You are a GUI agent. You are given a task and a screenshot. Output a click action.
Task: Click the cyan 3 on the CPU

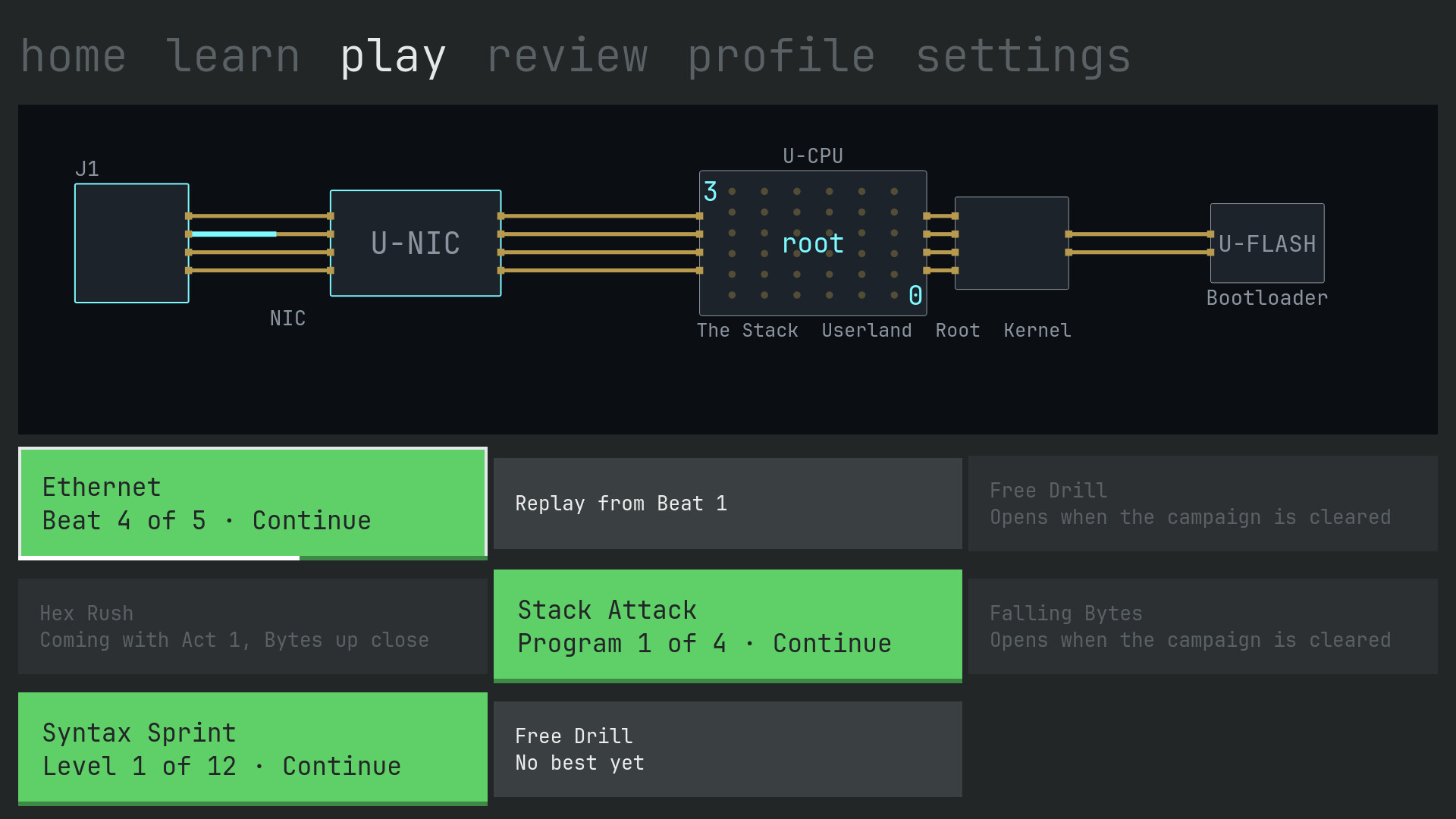(711, 192)
